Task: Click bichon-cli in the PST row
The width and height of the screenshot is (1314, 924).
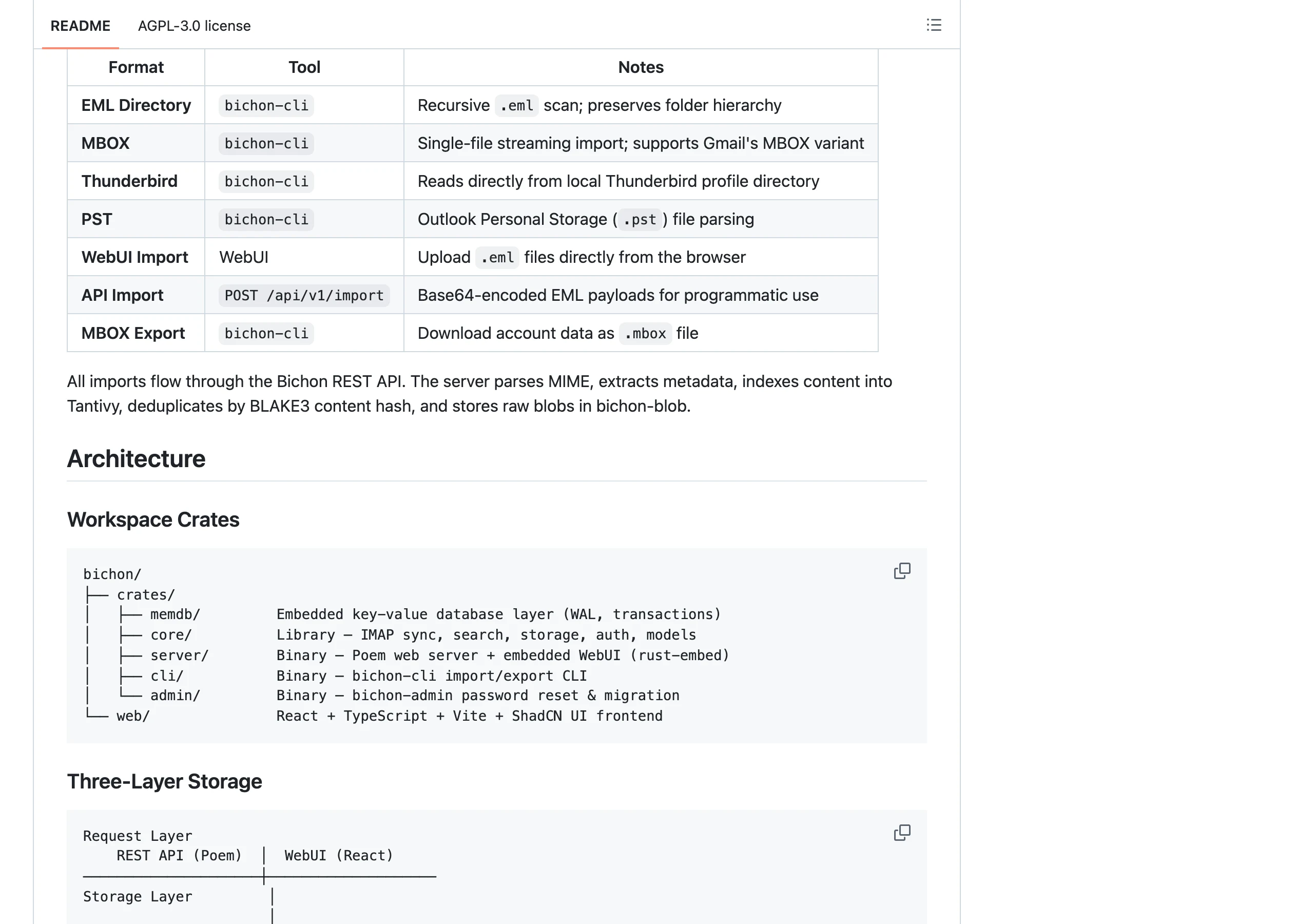Action: [266, 219]
